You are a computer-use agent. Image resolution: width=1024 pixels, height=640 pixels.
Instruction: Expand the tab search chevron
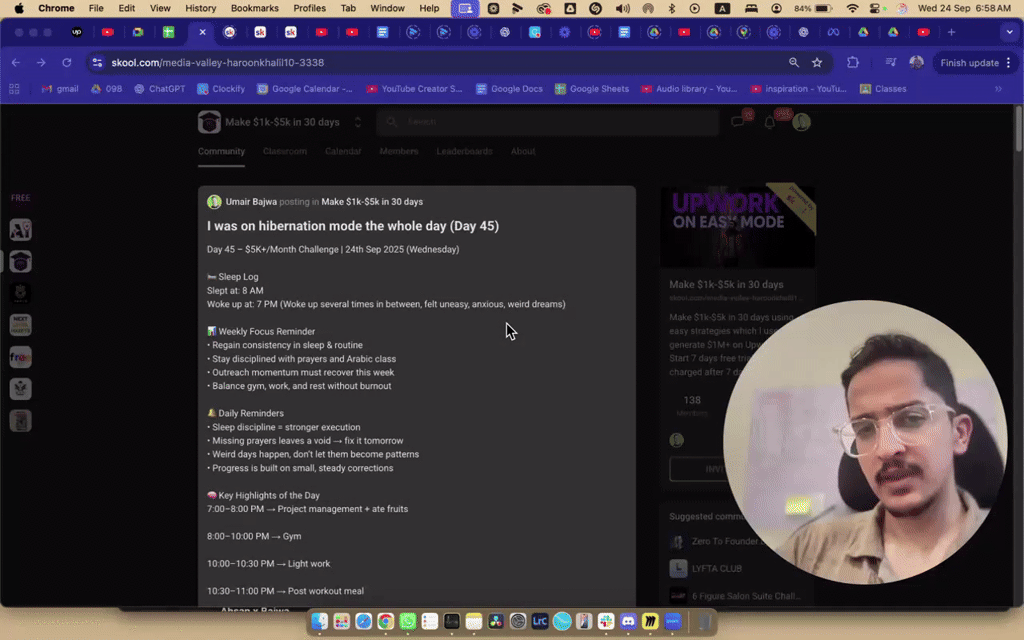click(x=1009, y=32)
